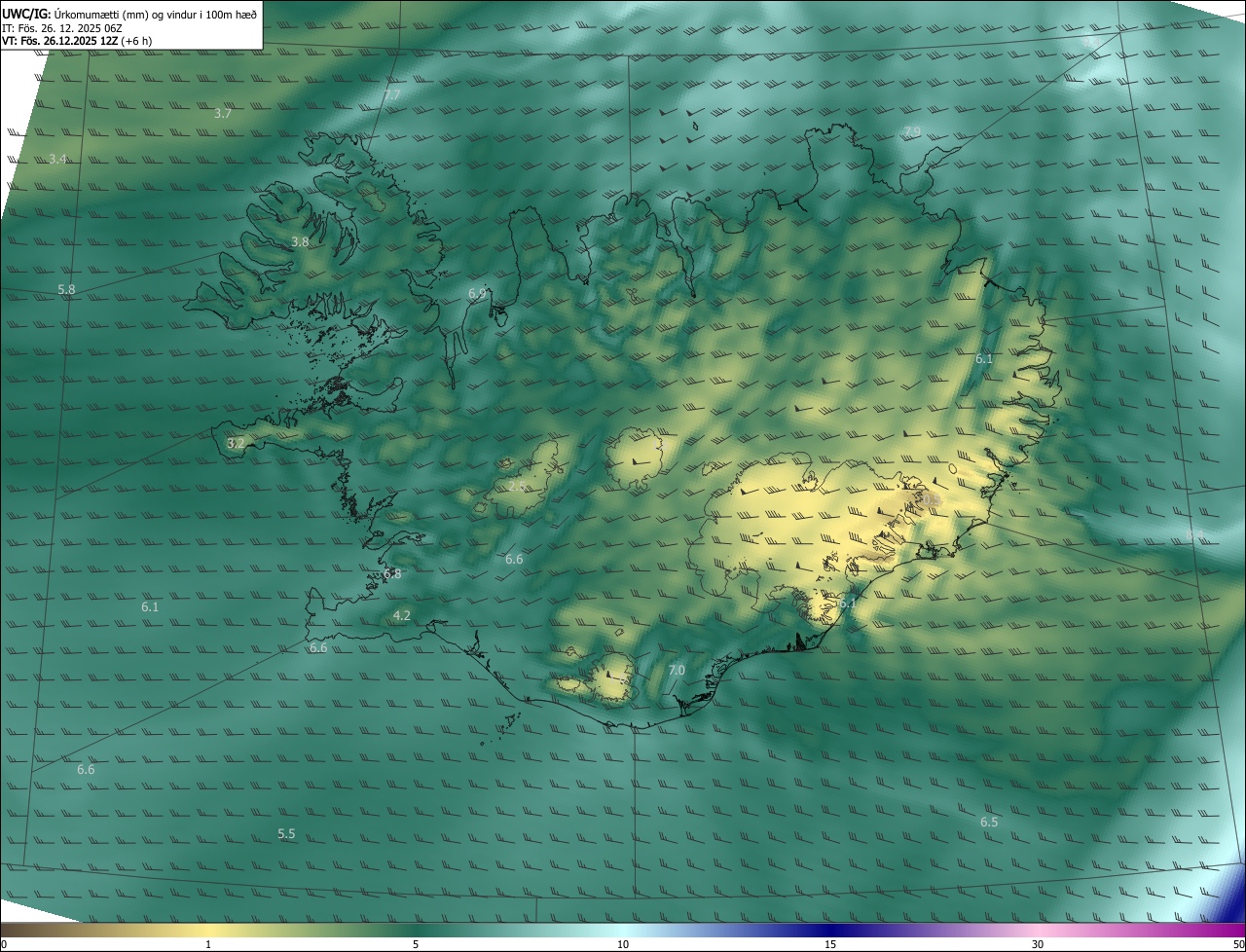
Task: Click the 'UWC/IG: Úrkomumætti (mm)' title line
Action: click(129, 14)
